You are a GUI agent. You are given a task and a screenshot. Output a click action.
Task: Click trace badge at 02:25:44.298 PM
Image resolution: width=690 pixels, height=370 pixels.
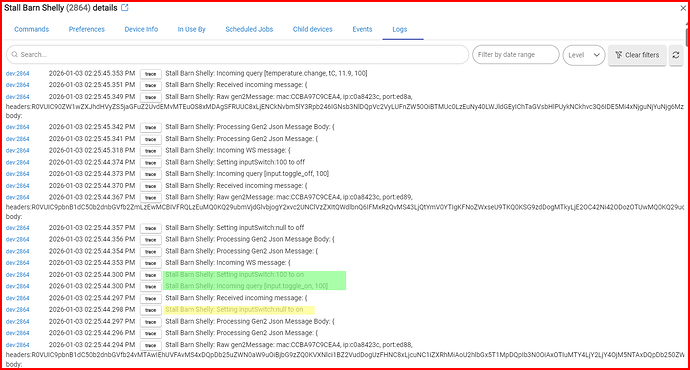pyautogui.click(x=150, y=310)
